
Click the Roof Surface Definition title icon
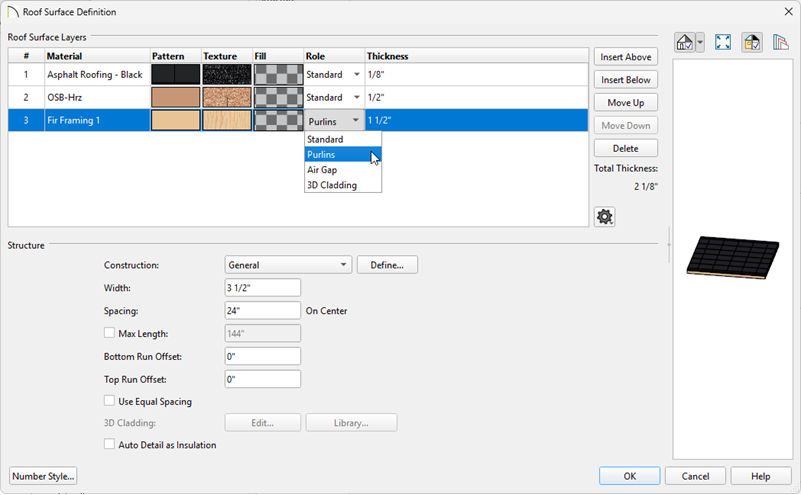click(x=13, y=12)
